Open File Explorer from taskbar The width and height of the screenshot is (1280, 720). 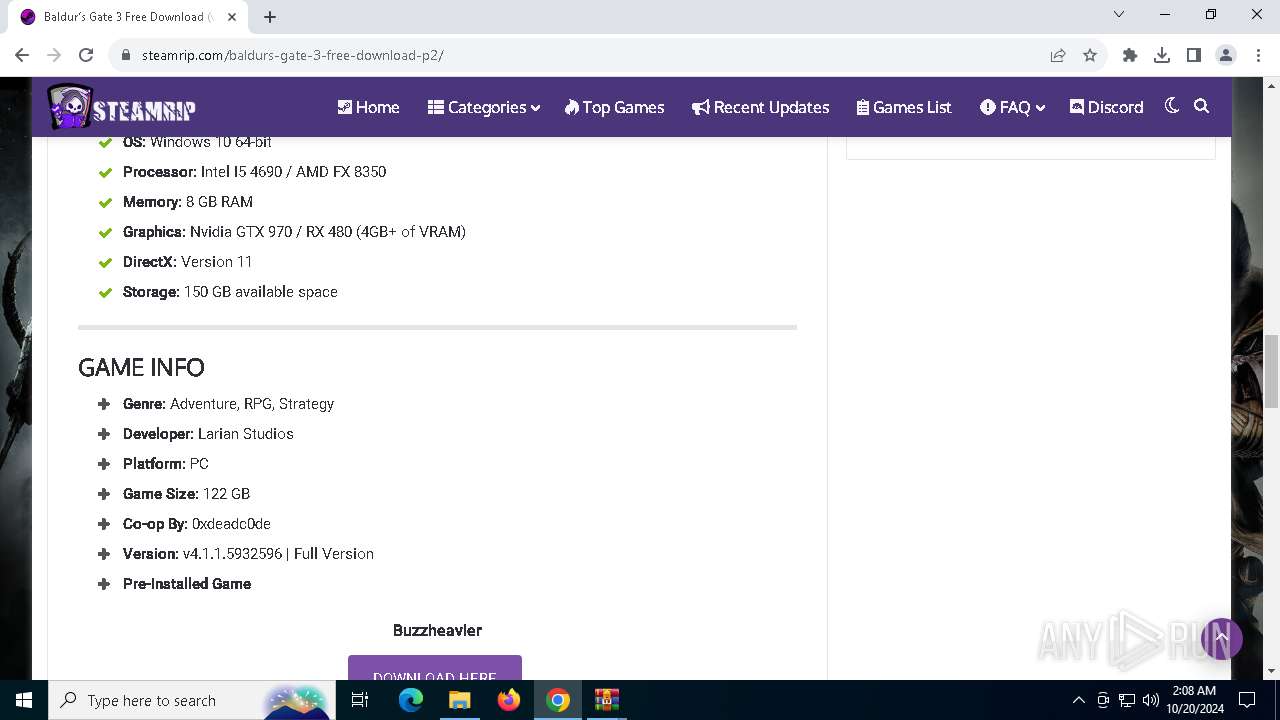point(460,700)
